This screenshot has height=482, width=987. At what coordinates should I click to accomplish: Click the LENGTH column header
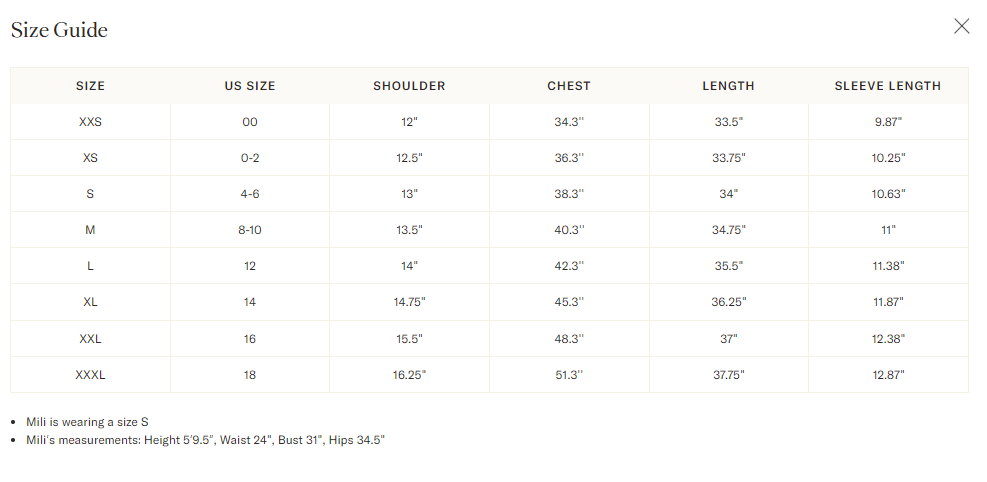click(x=728, y=86)
